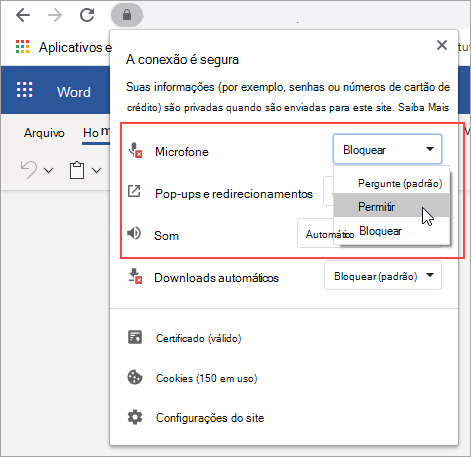Switch to the Home tab in Word
This screenshot has width=471, height=457.
point(96,133)
